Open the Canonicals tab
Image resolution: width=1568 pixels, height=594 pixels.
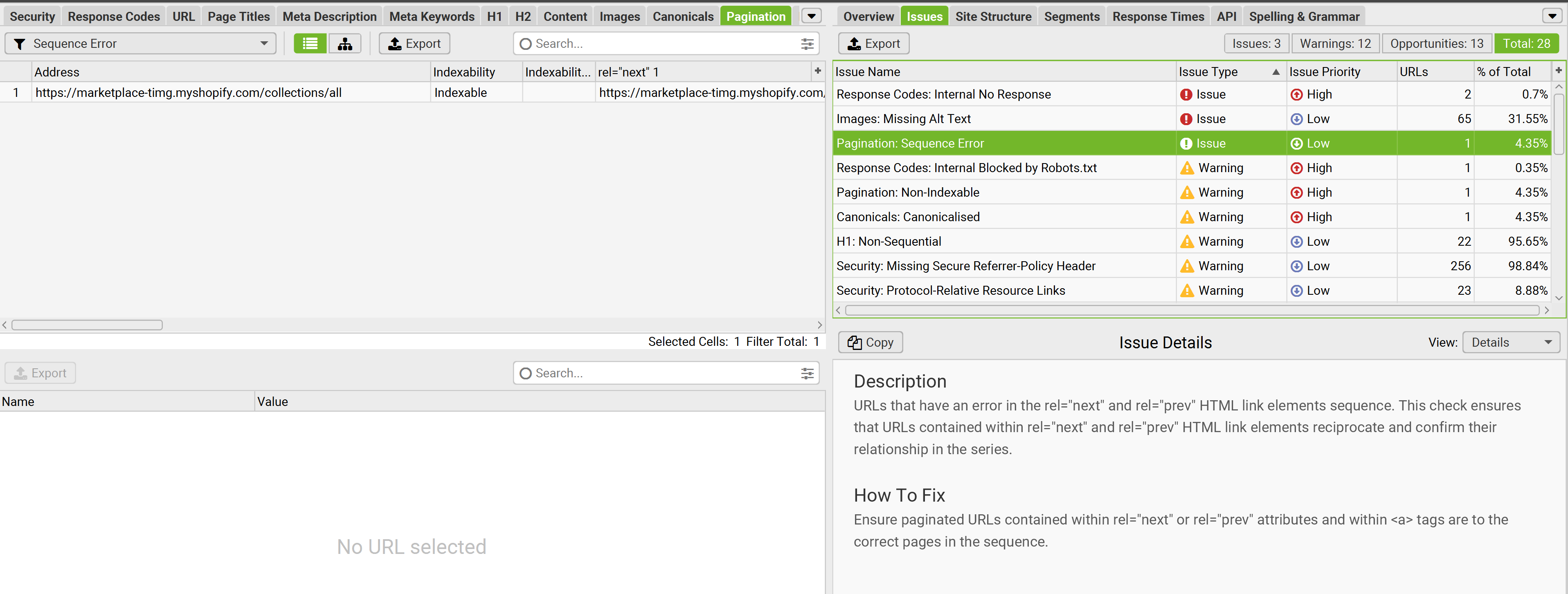click(682, 16)
